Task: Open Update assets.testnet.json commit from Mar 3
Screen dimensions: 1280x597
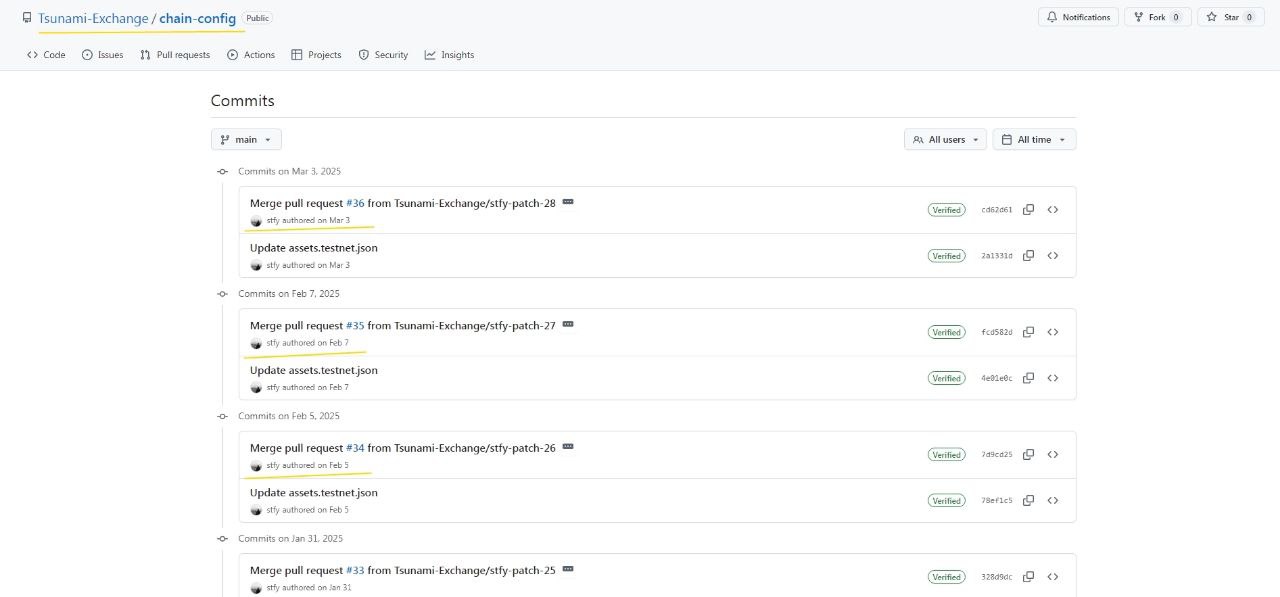Action: [314, 248]
